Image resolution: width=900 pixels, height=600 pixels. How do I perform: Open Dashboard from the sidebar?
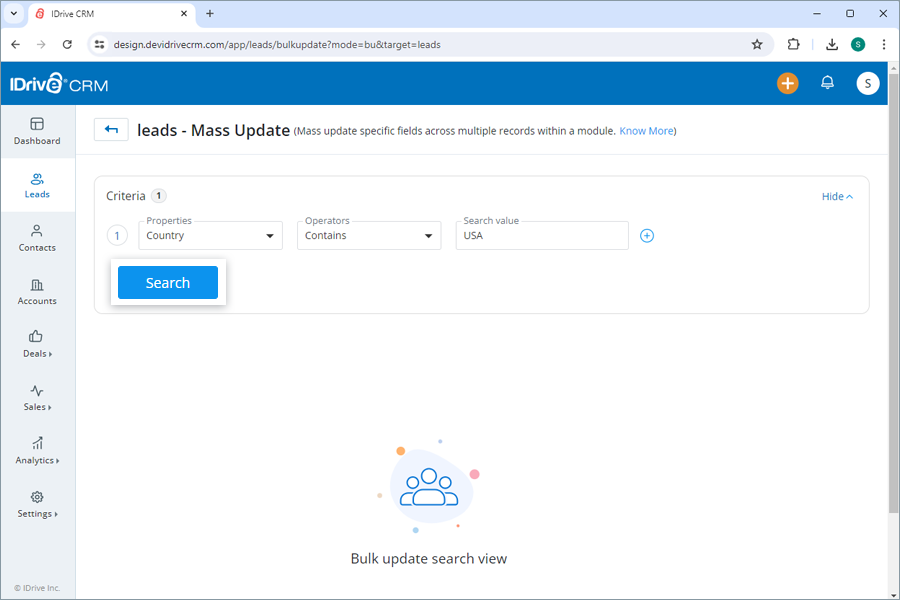(37, 131)
